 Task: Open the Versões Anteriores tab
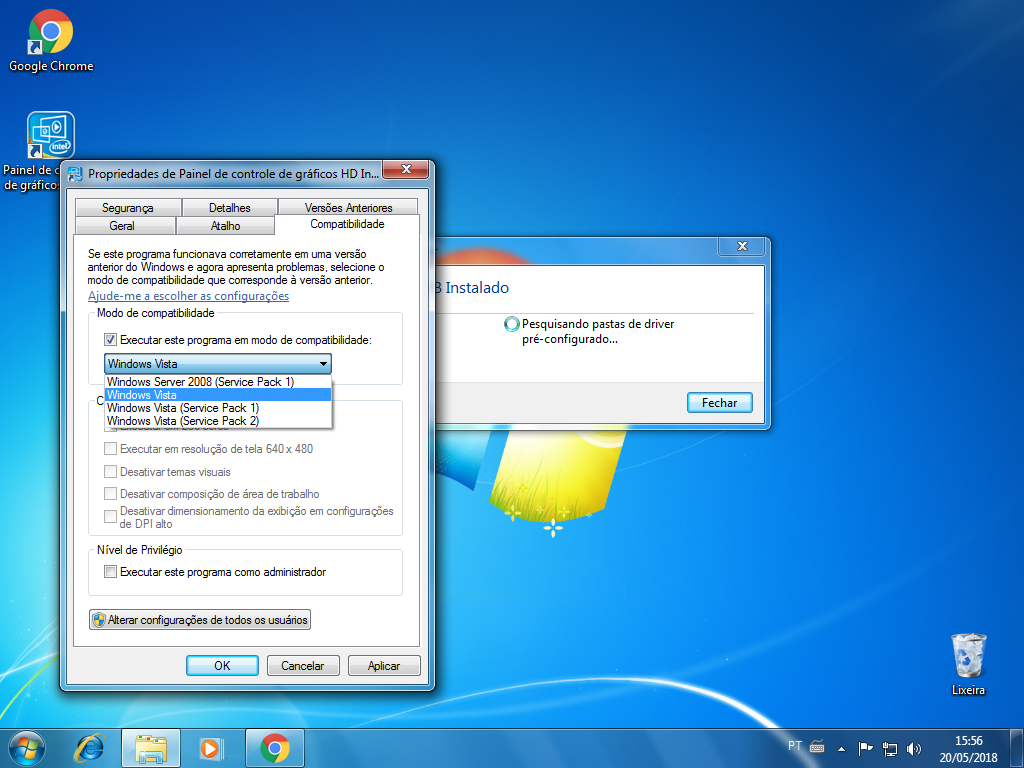[x=348, y=208]
